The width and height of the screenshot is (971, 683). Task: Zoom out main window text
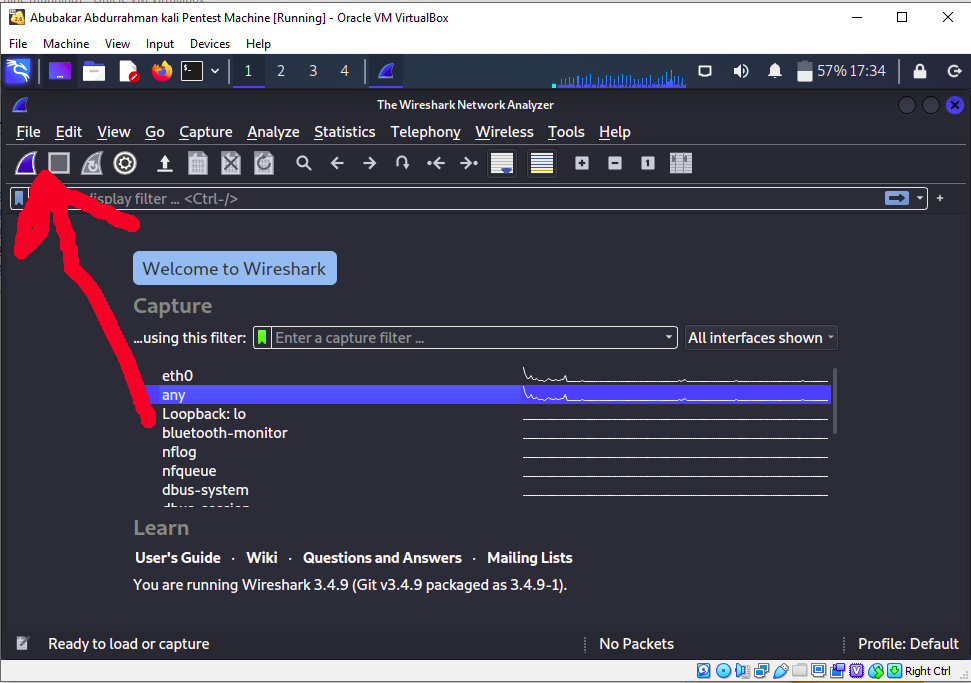pos(615,163)
